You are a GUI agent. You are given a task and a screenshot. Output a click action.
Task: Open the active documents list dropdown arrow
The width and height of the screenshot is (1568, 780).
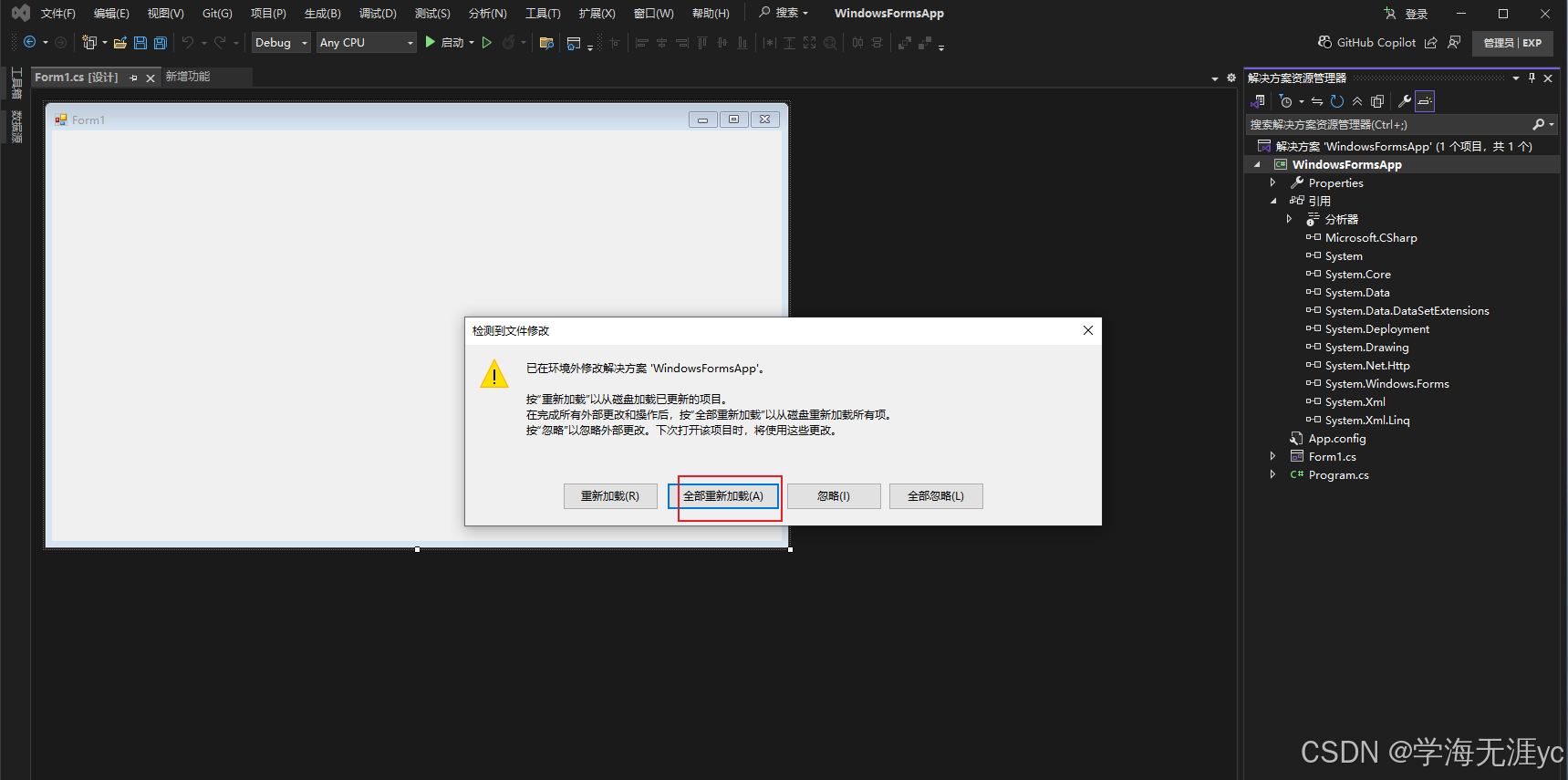pos(1214,78)
